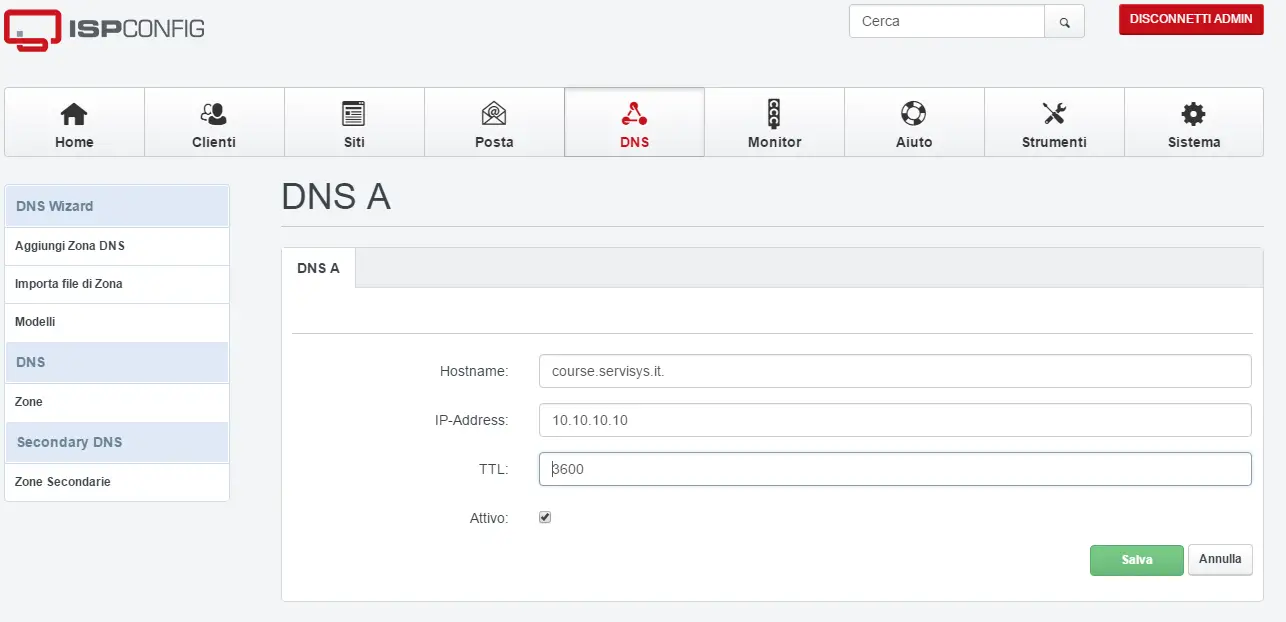Click the Secondary DNS section header
The height and width of the screenshot is (622, 1286).
coord(117,442)
